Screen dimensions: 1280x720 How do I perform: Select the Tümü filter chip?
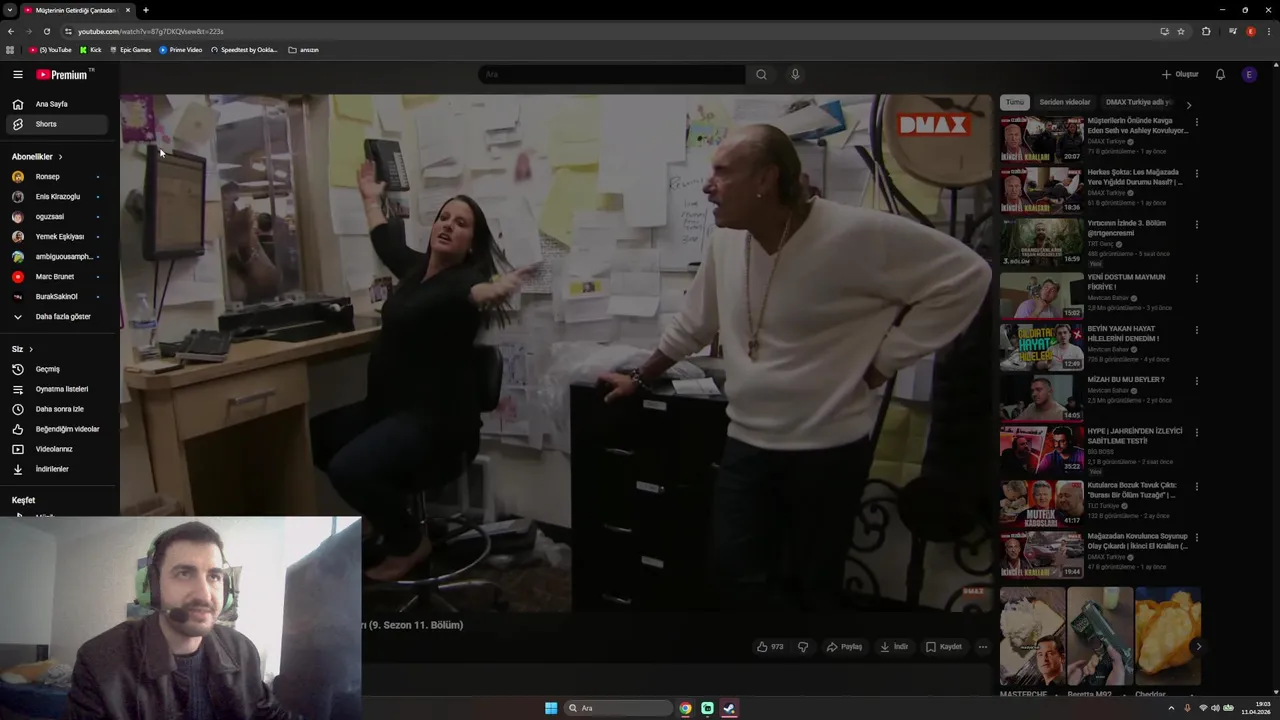(1015, 102)
